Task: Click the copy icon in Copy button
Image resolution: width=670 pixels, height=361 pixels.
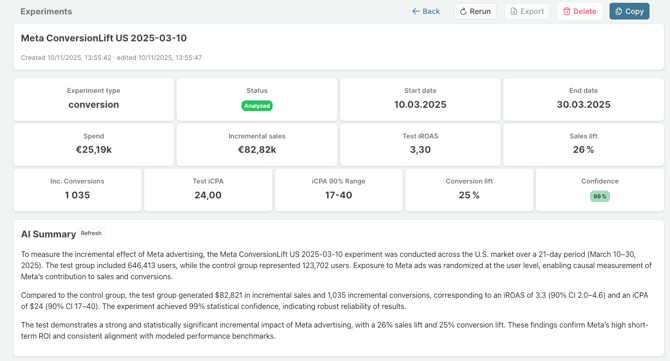Action: (619, 12)
